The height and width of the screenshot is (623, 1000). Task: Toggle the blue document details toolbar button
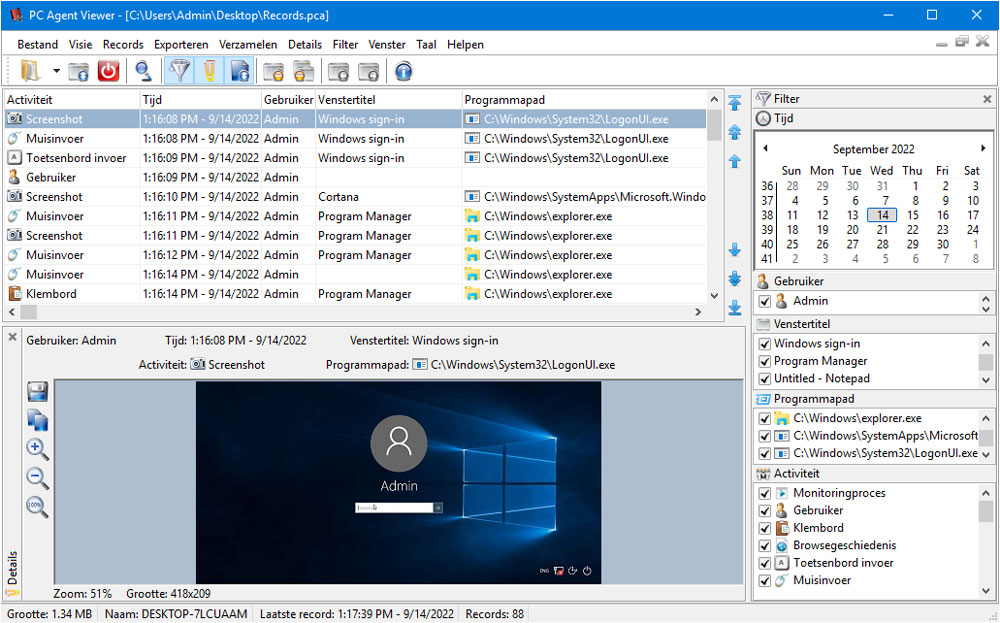[x=240, y=71]
